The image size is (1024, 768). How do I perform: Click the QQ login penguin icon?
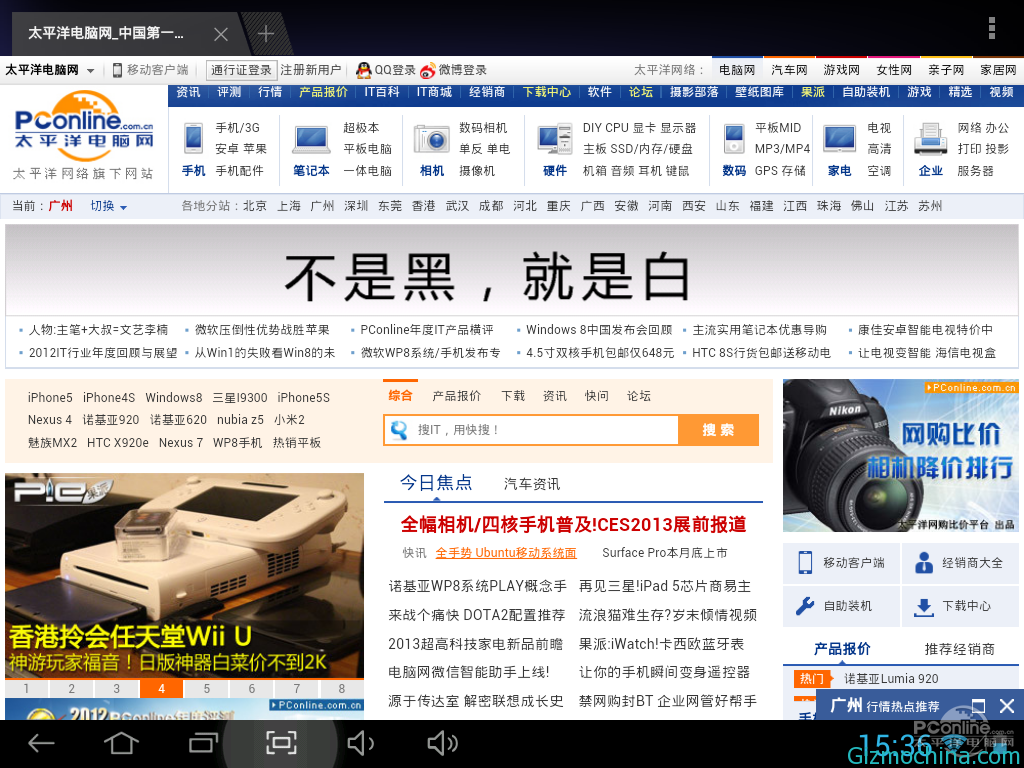click(364, 70)
